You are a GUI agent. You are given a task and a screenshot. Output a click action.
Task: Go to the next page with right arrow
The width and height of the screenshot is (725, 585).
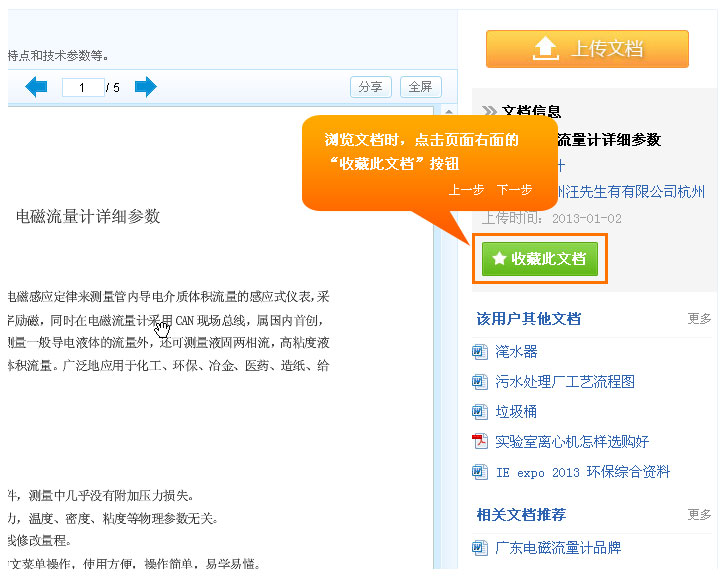[146, 87]
